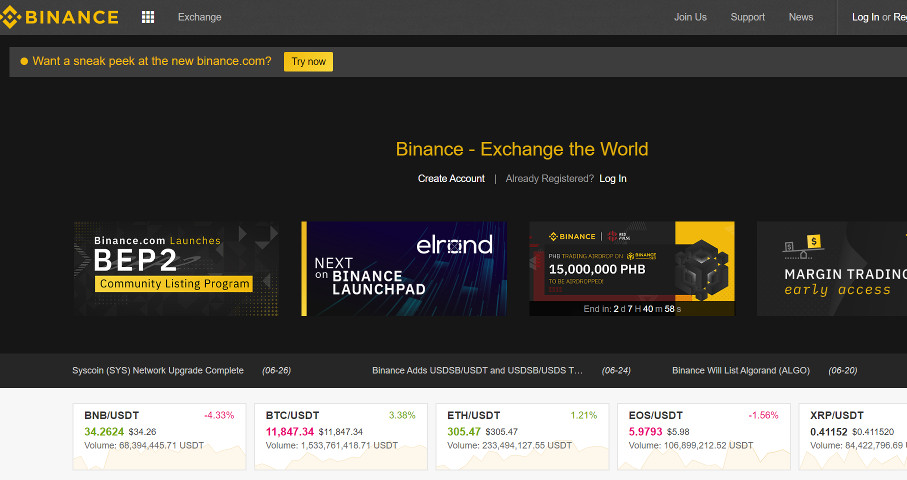
Task: Open the apps grid menu icon
Action: [x=148, y=17]
